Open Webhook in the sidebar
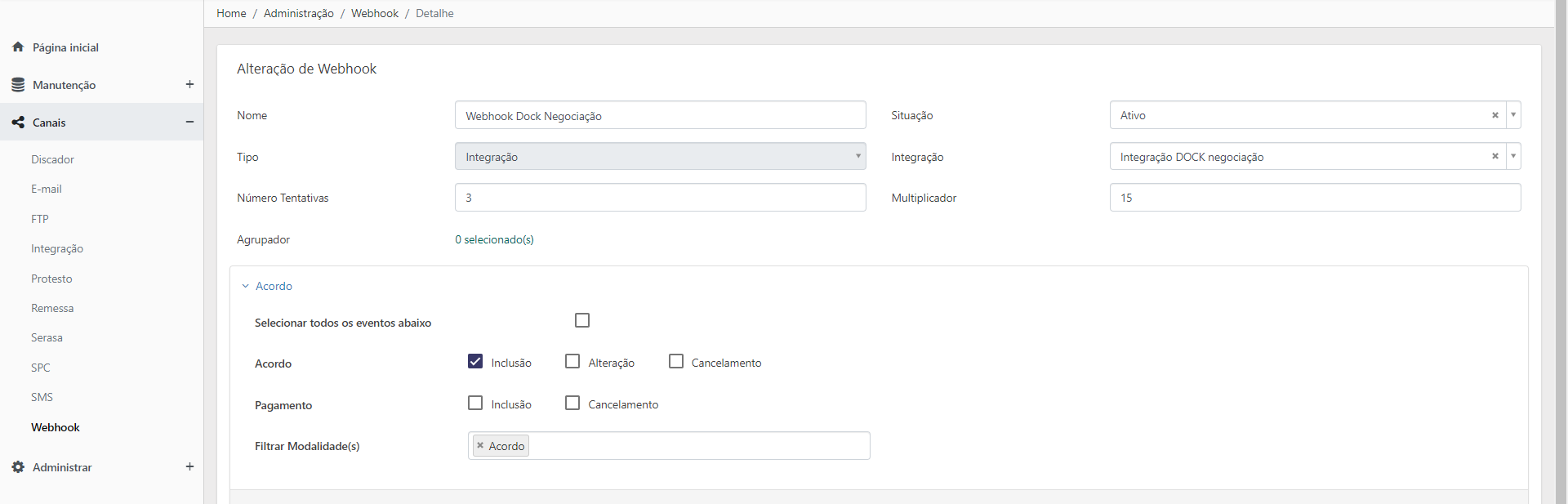The height and width of the screenshot is (504, 1568). [56, 427]
